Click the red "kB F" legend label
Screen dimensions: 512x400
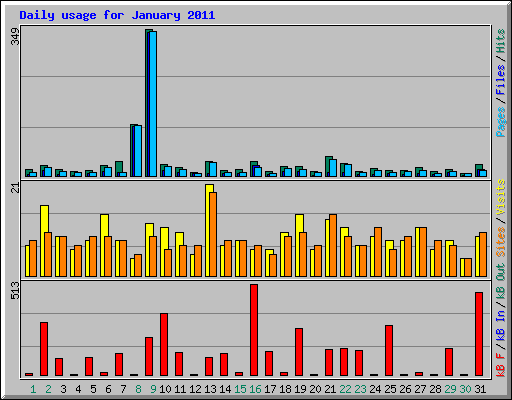tap(500, 365)
